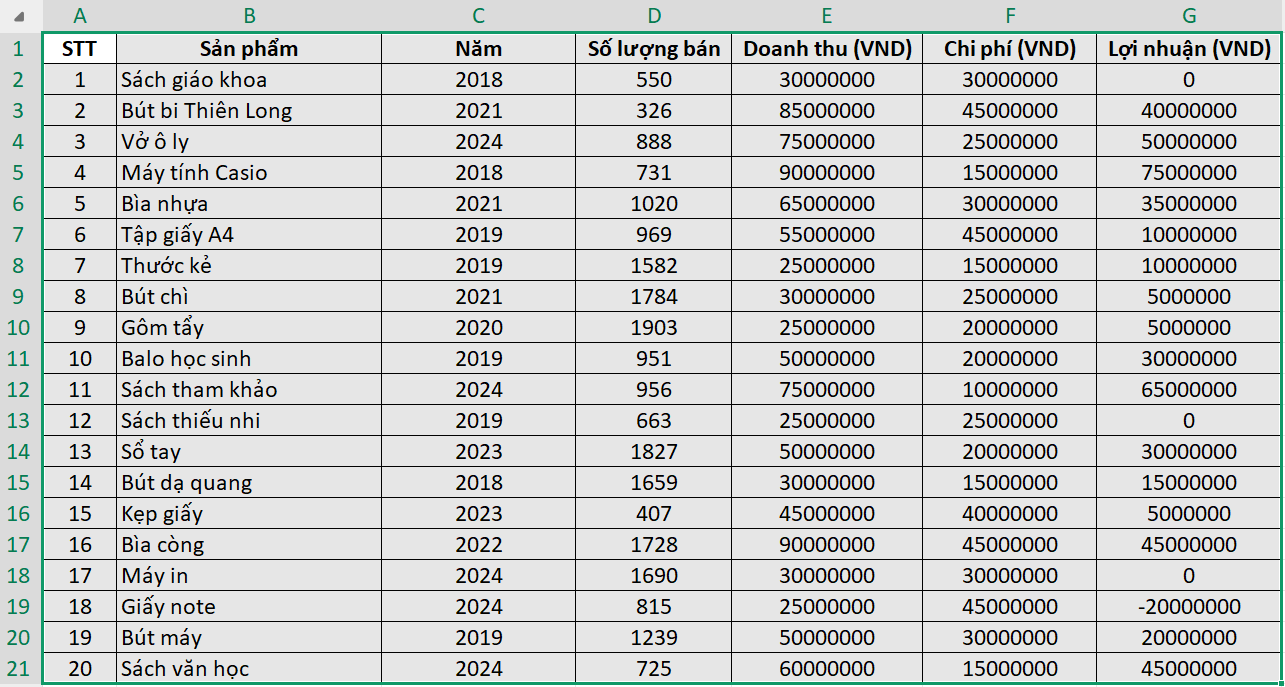
Task: Click the Lợi nhuận (VND) header cell
Action: (x=1189, y=49)
